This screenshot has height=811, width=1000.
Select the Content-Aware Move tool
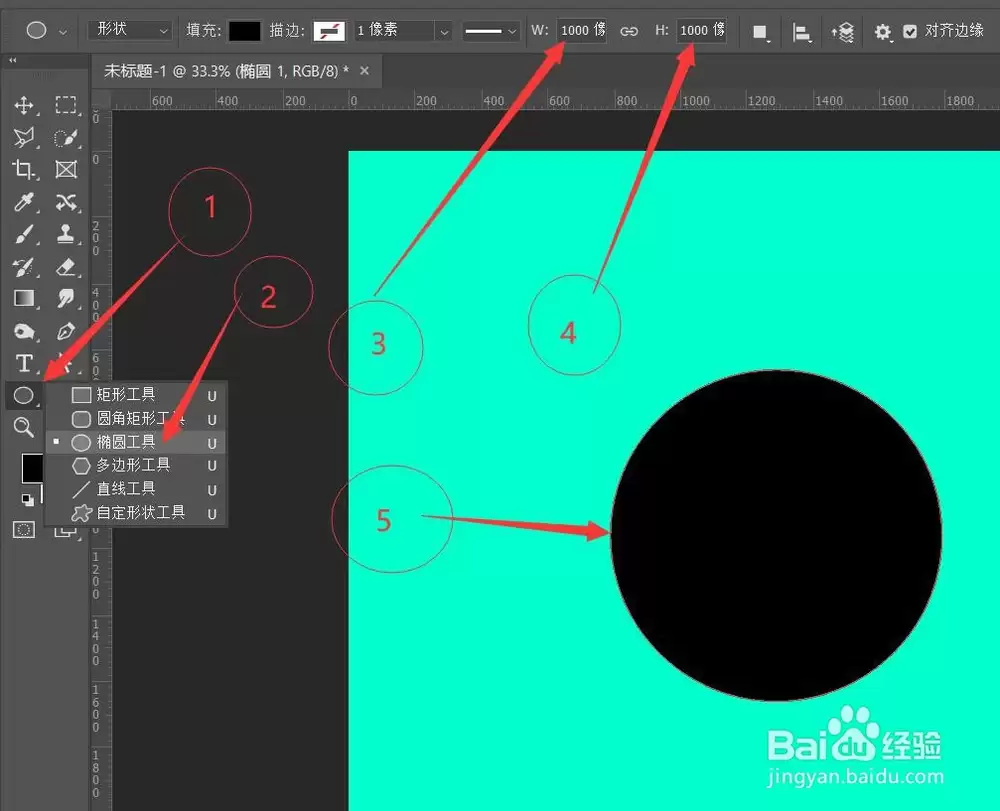66,202
